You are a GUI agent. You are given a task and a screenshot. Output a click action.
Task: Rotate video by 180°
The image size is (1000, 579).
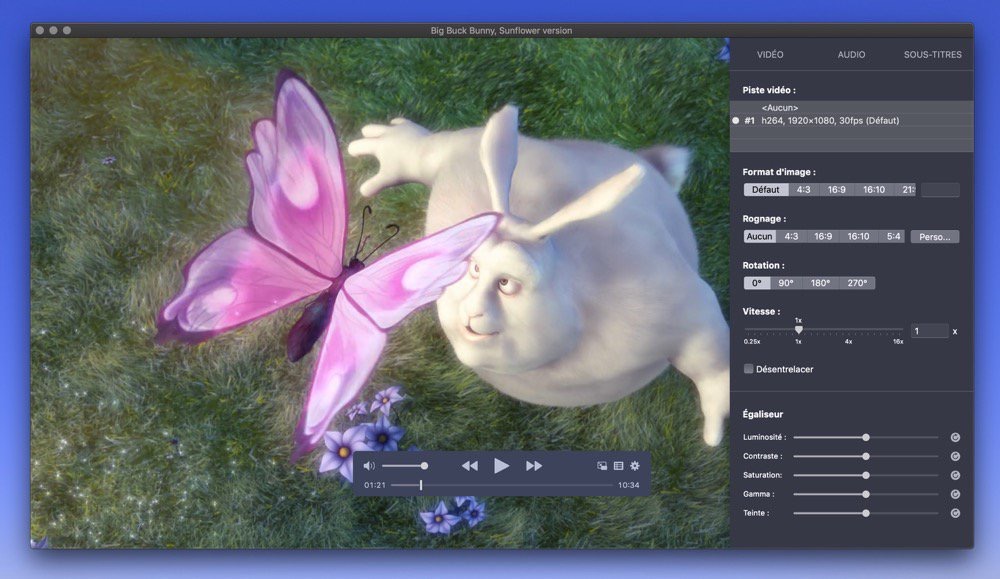point(821,283)
